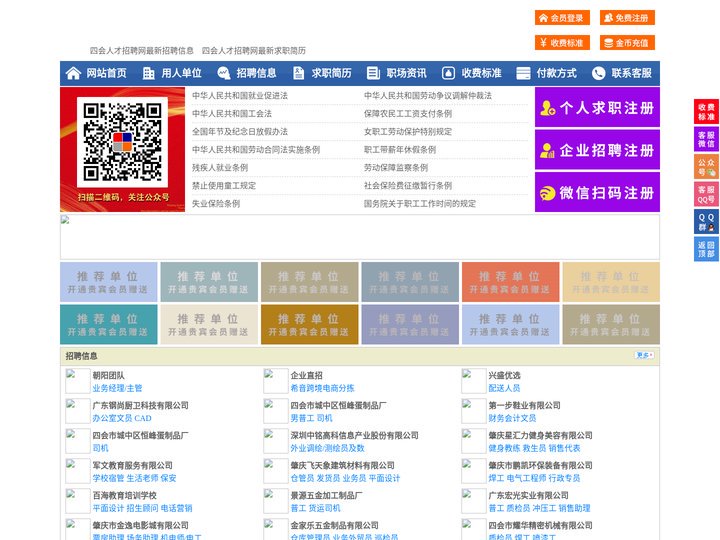Click the icon beside 收费标准 in navigation bar
The width and height of the screenshot is (720, 540).
[x=448, y=73]
